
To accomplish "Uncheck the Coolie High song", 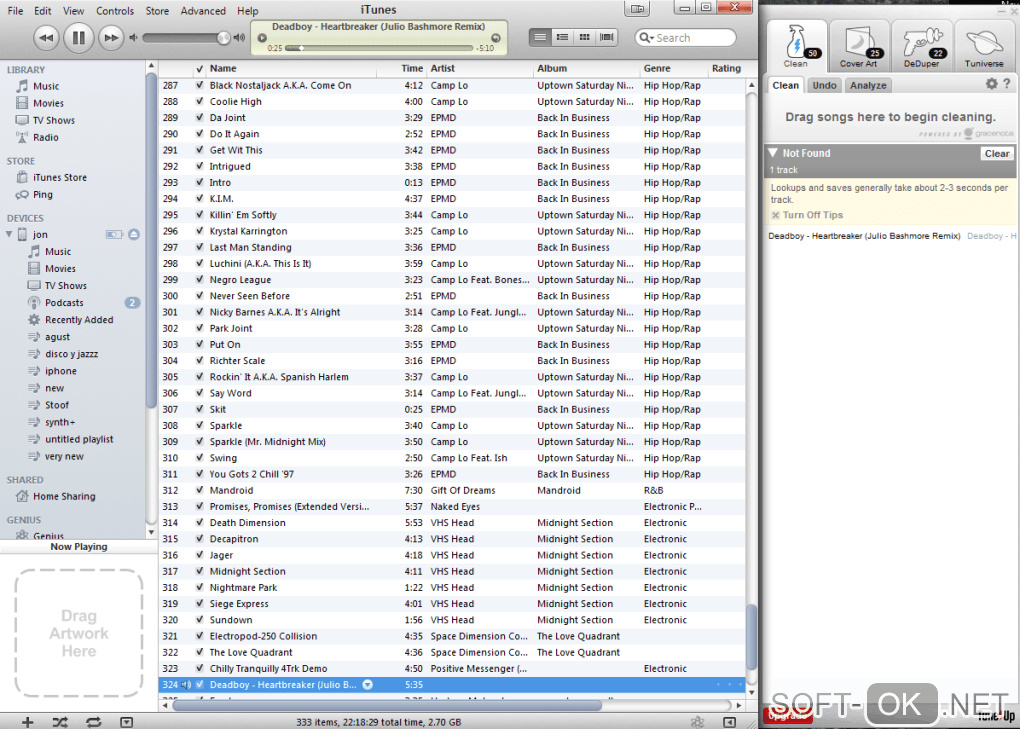I will [200, 101].
